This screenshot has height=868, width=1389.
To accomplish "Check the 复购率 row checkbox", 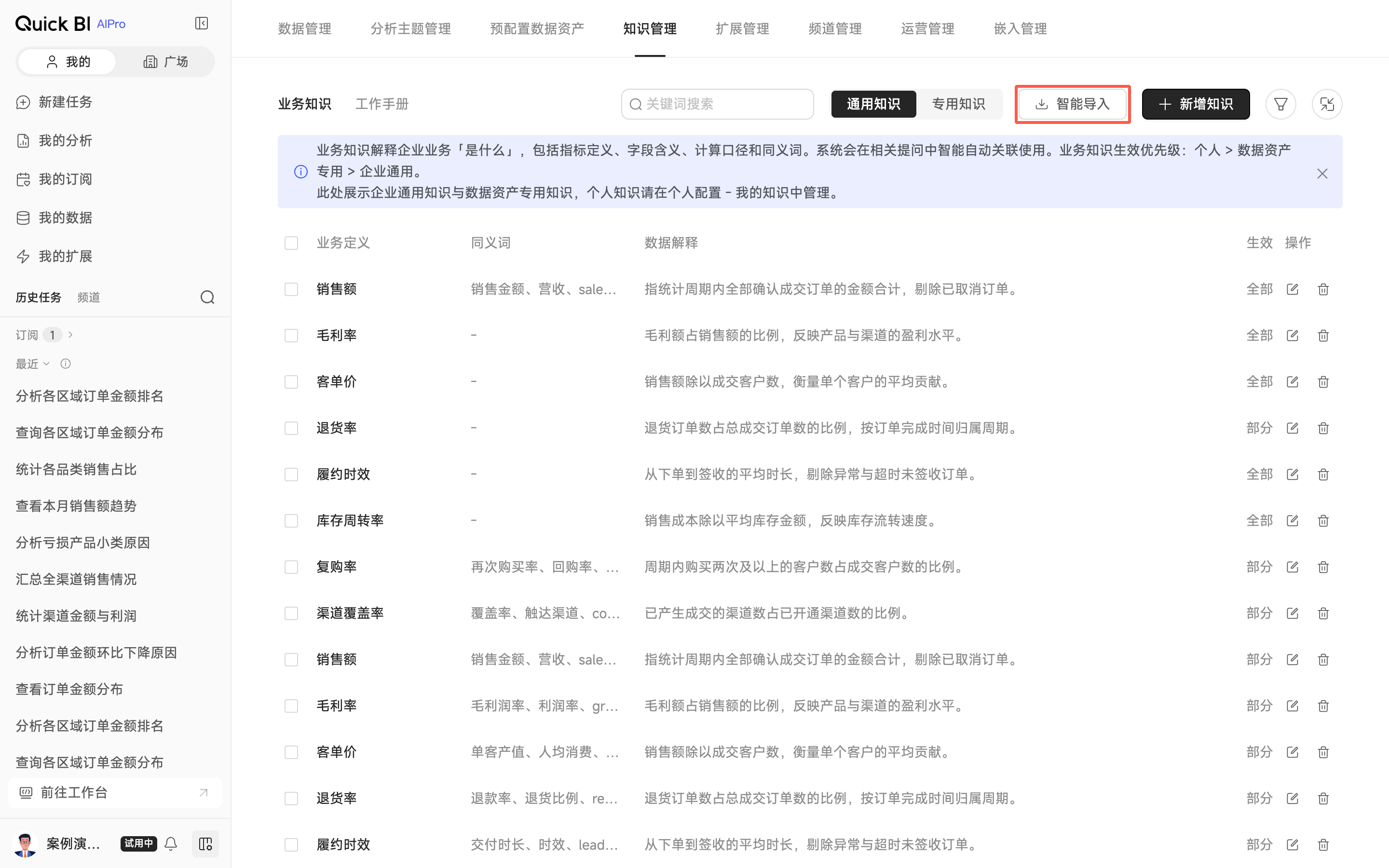I will point(291,567).
